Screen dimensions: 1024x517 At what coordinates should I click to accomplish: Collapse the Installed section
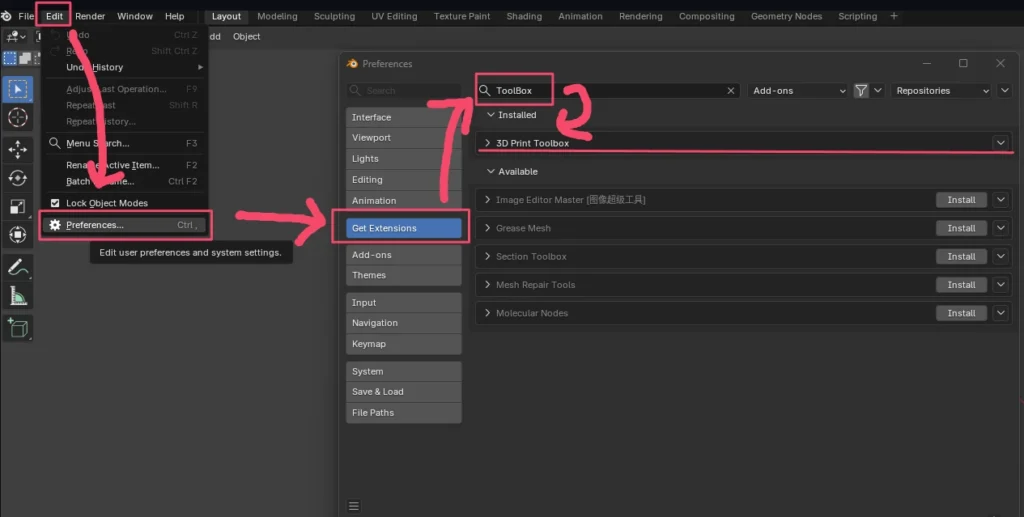[490, 115]
